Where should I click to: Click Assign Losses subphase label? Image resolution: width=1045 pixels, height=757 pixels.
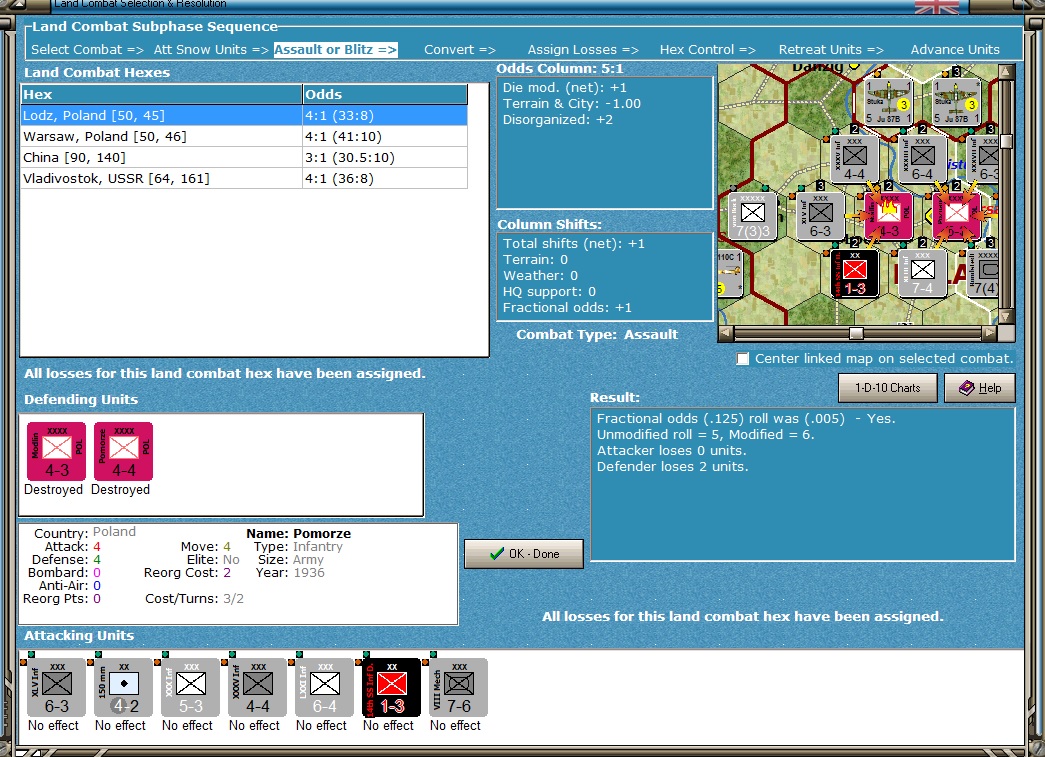tap(583, 49)
